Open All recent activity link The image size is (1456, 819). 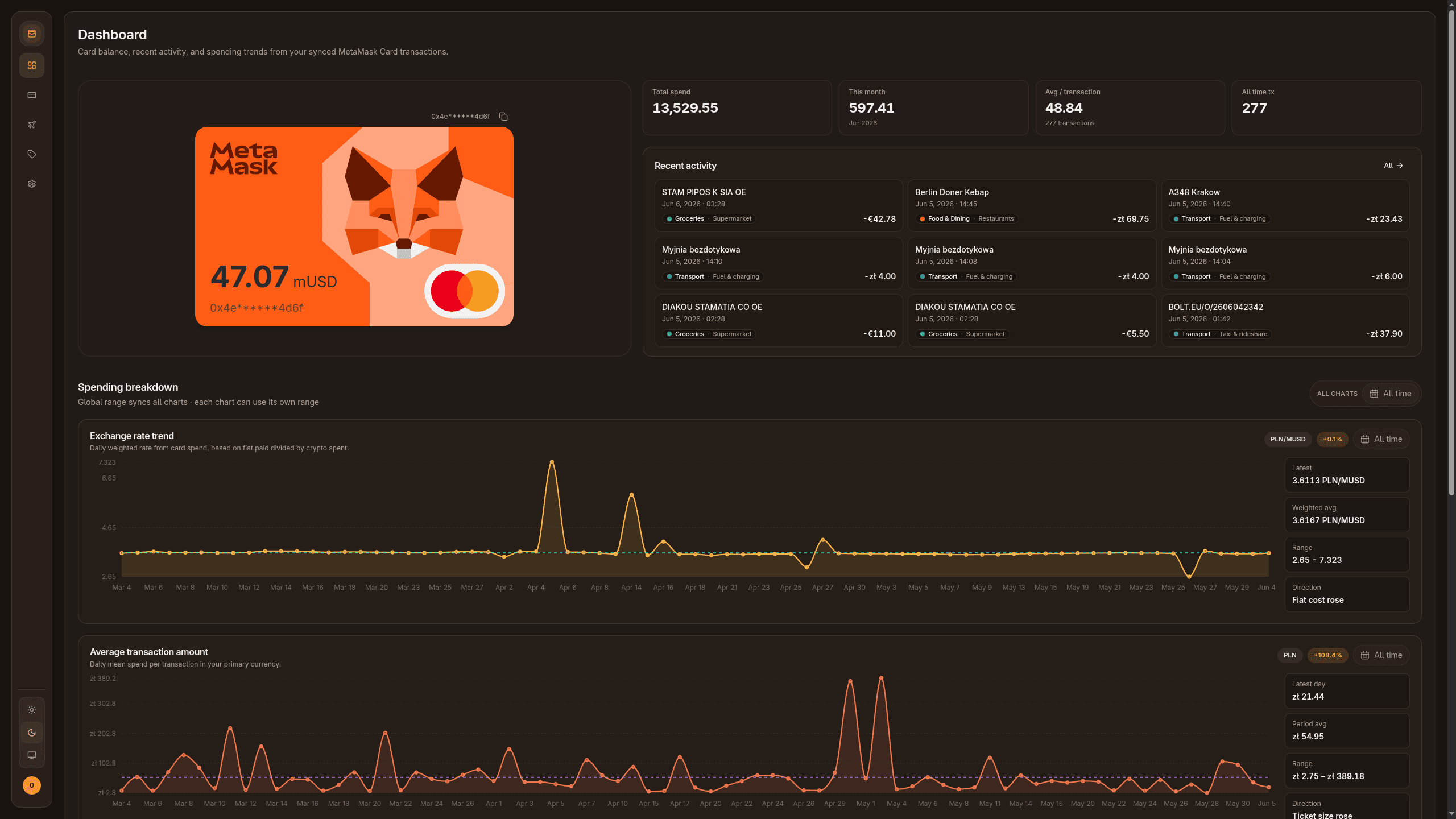(1393, 166)
